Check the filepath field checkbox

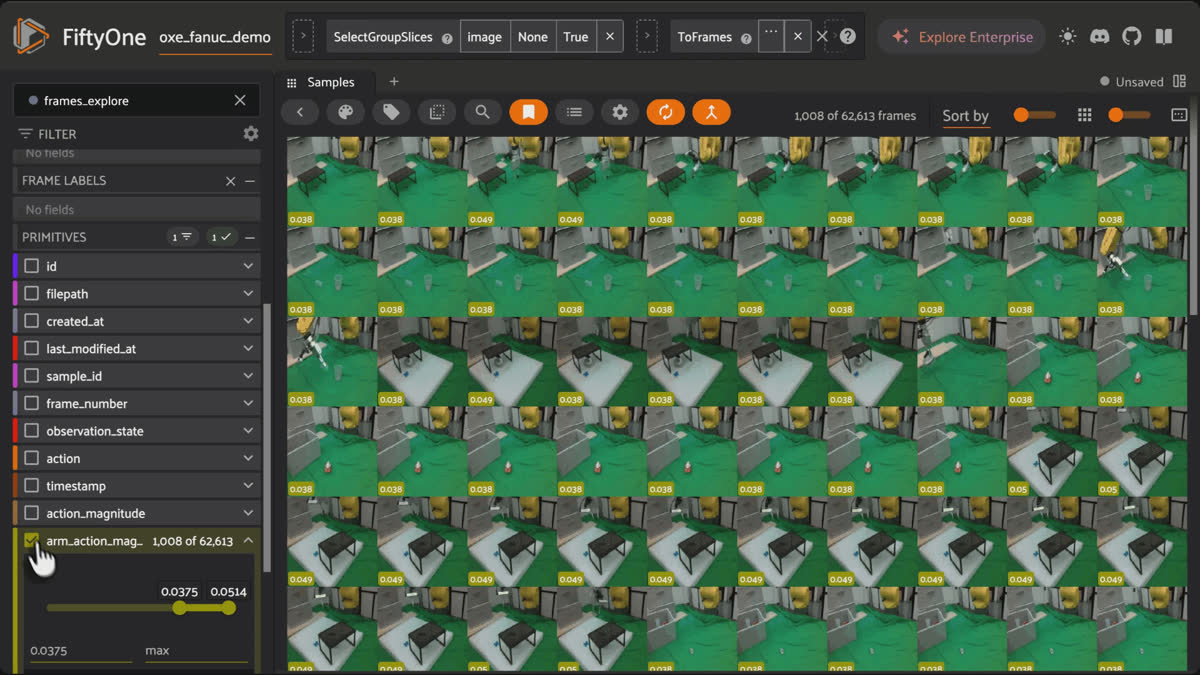pyautogui.click(x=32, y=294)
